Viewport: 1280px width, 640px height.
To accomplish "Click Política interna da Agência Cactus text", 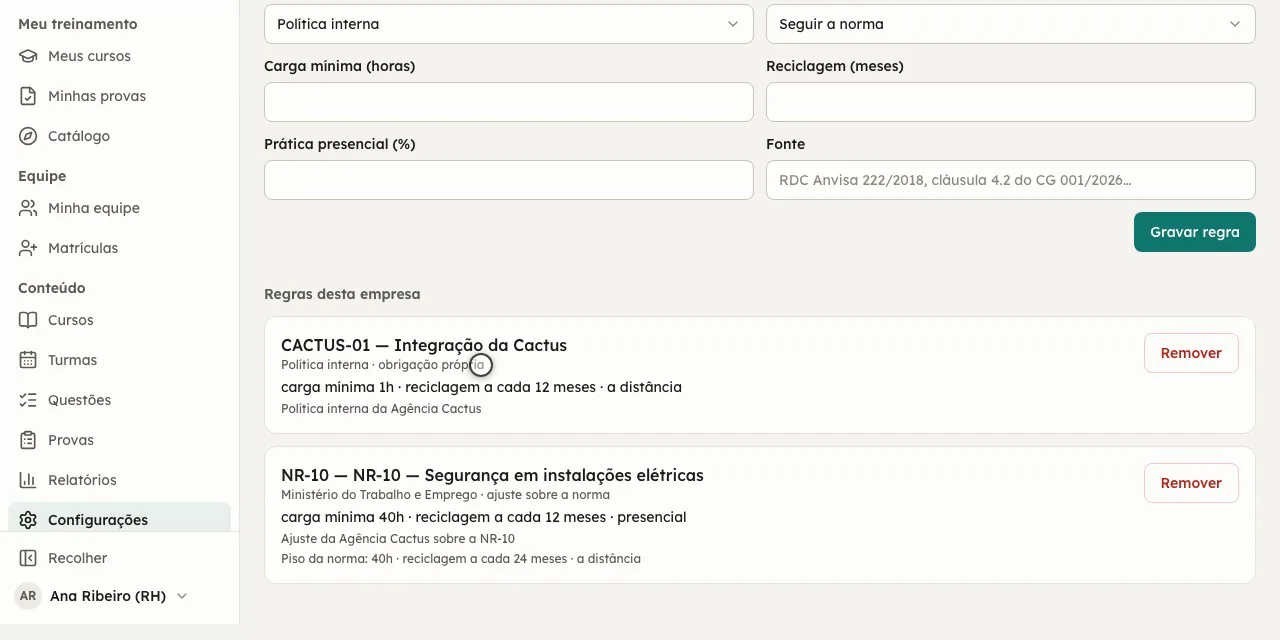I will [381, 409].
